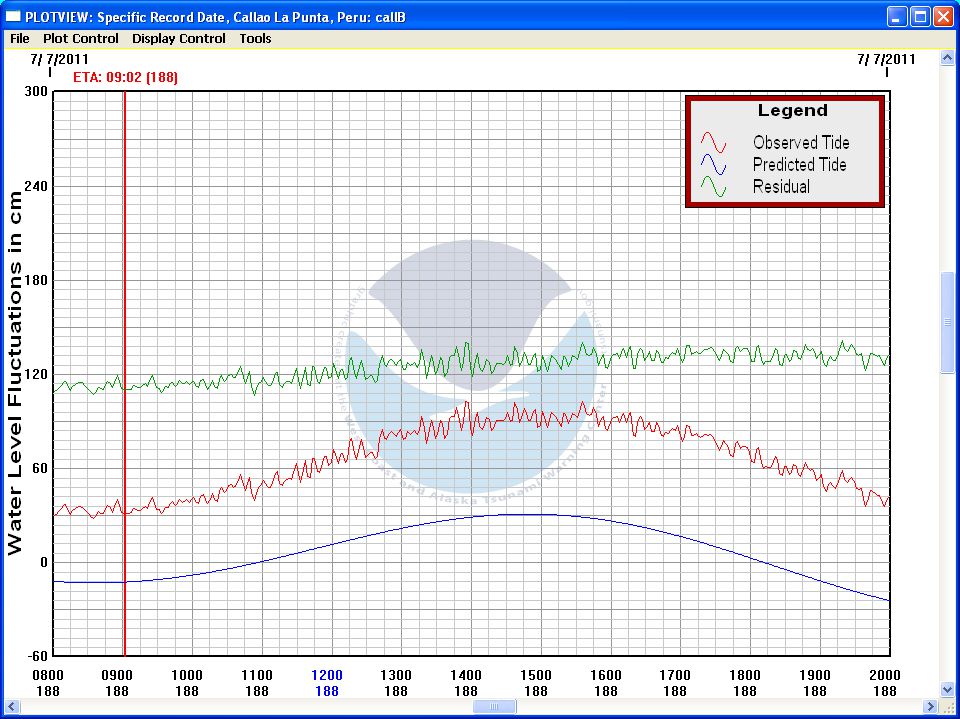The width and height of the screenshot is (960, 719).
Task: Click the 1500 time axis label
Action: (x=536, y=676)
